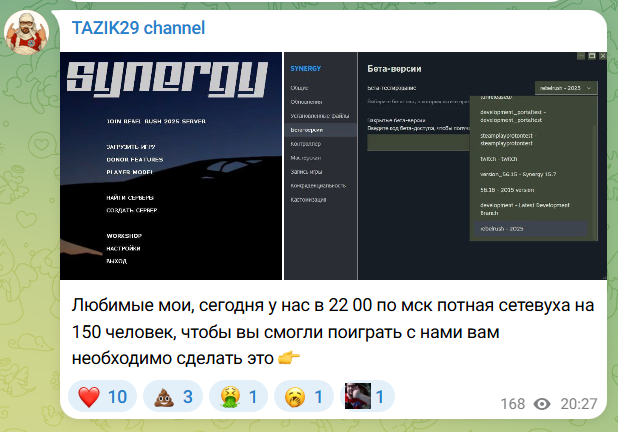This screenshot has height=432, width=618.
Task: Open the Контроллер tab in the properties sidebar
Action: (x=306, y=144)
